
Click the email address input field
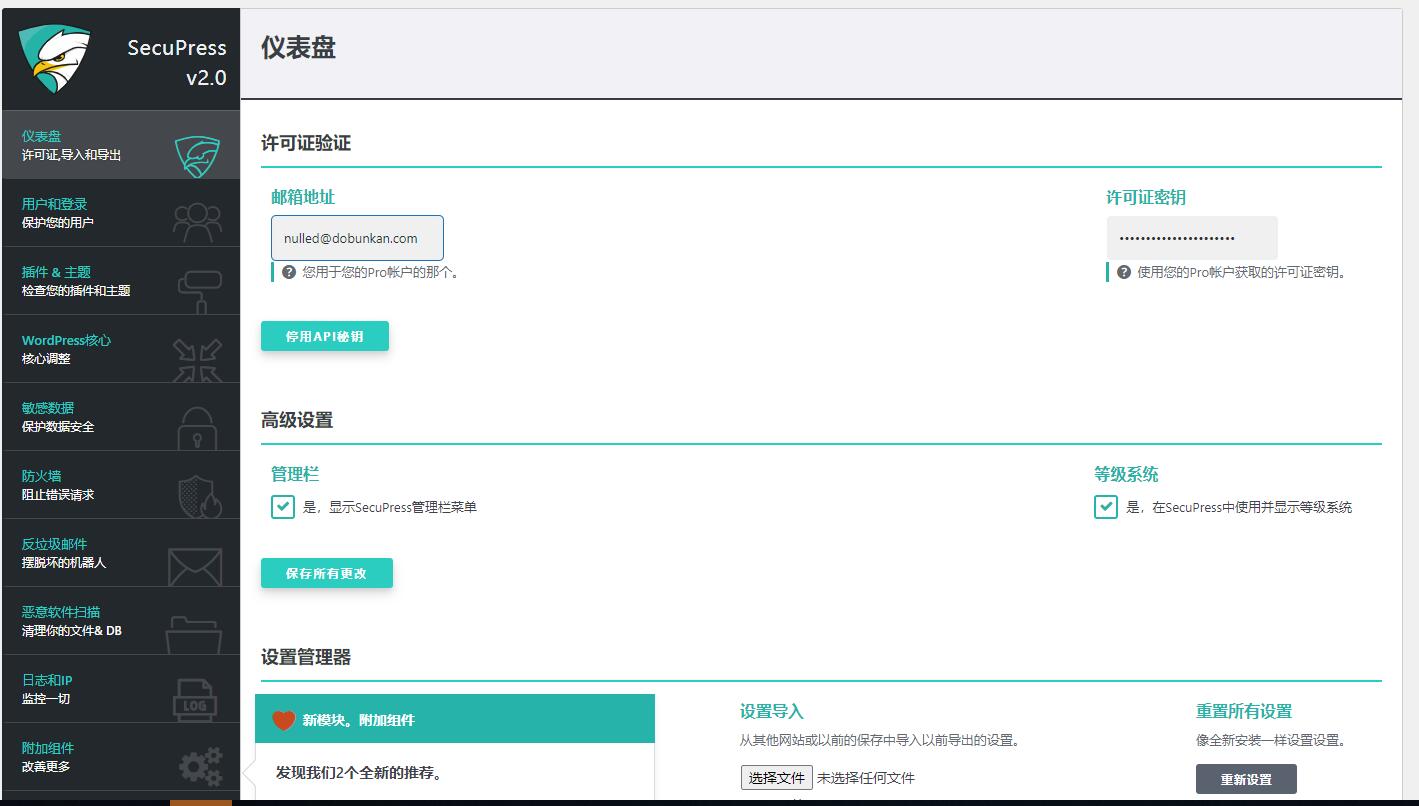point(357,238)
